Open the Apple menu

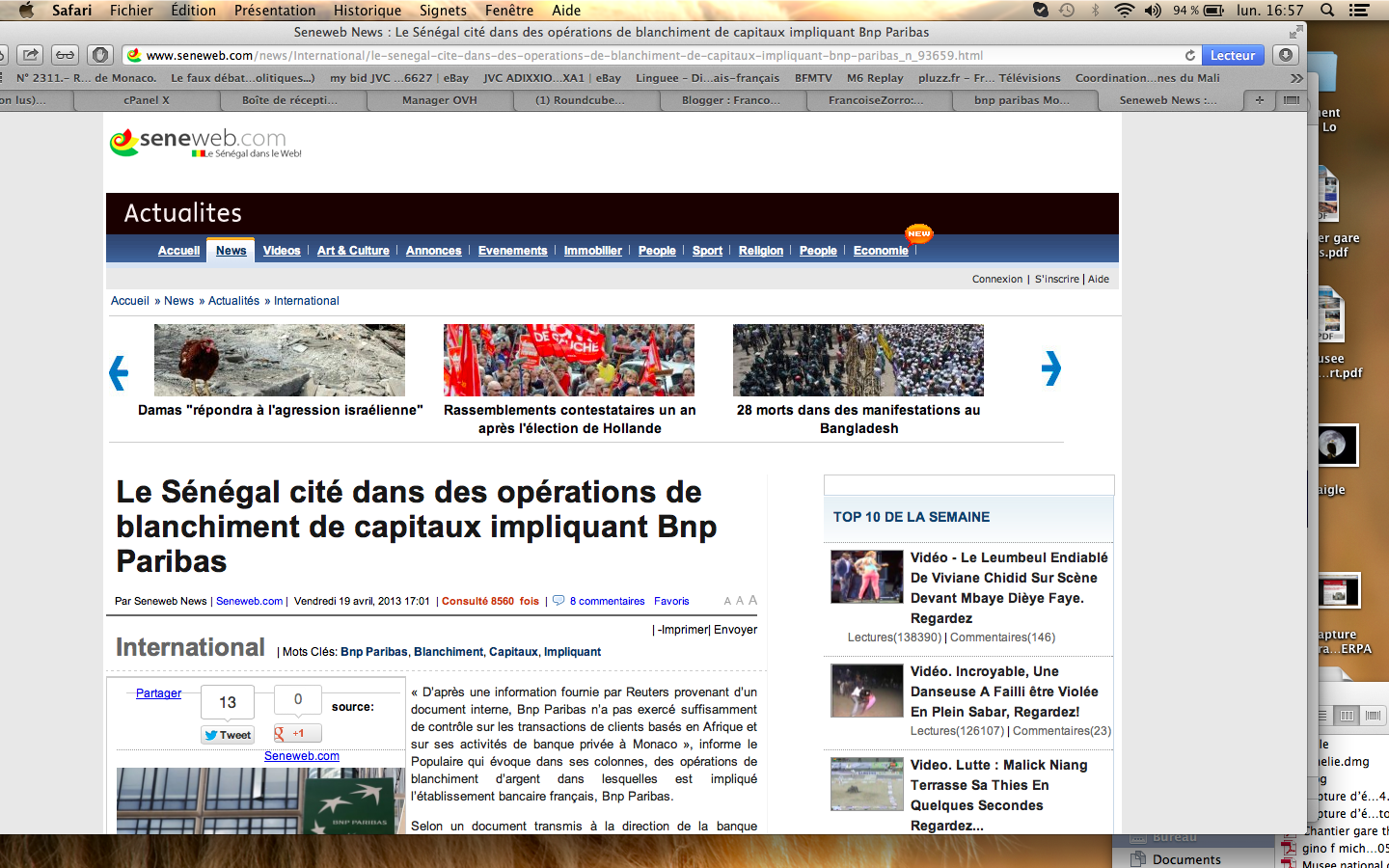coord(26,11)
